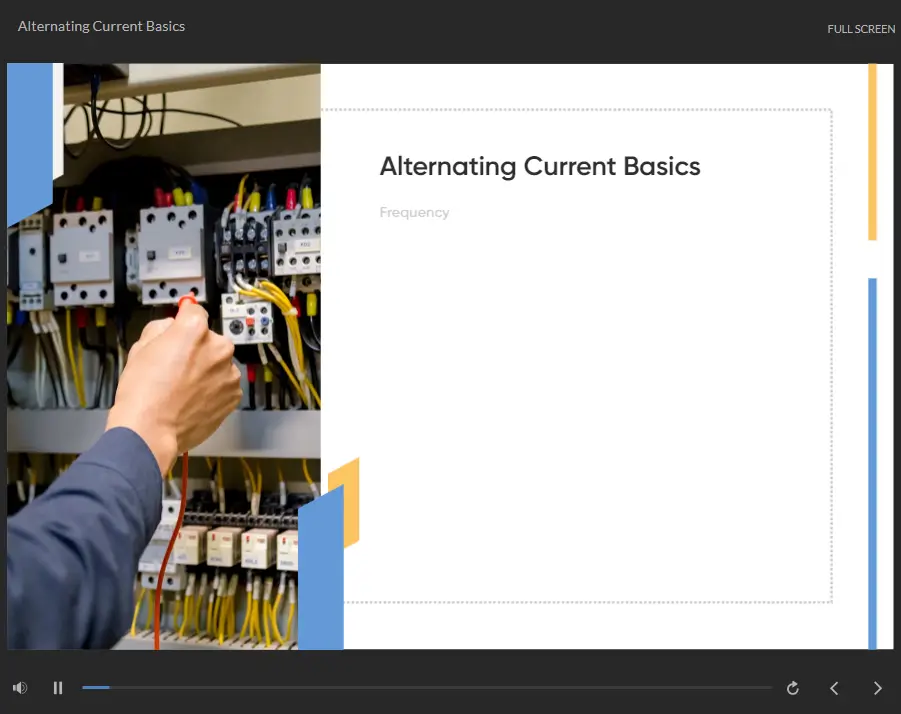901x714 pixels.
Task: Click the 'Frequency' subtitle text
Action: 414,213
